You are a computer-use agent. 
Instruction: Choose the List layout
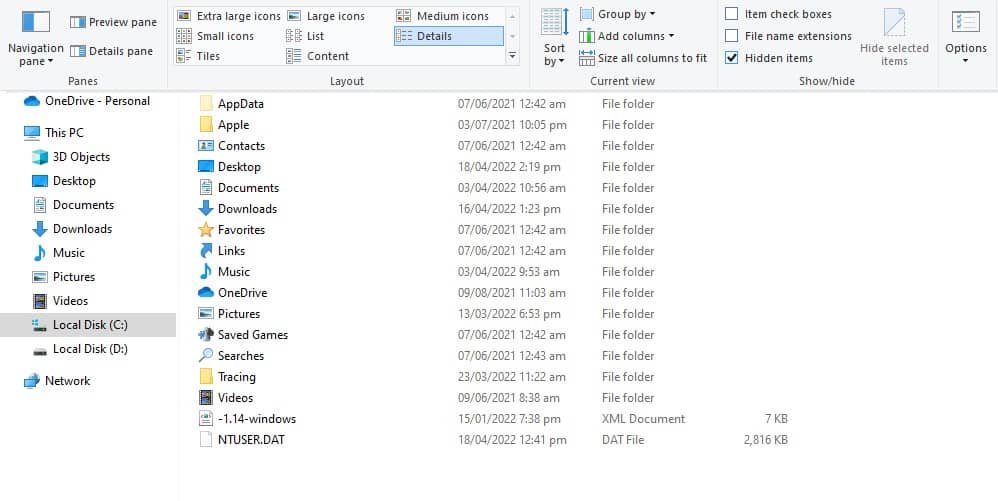coord(305,36)
